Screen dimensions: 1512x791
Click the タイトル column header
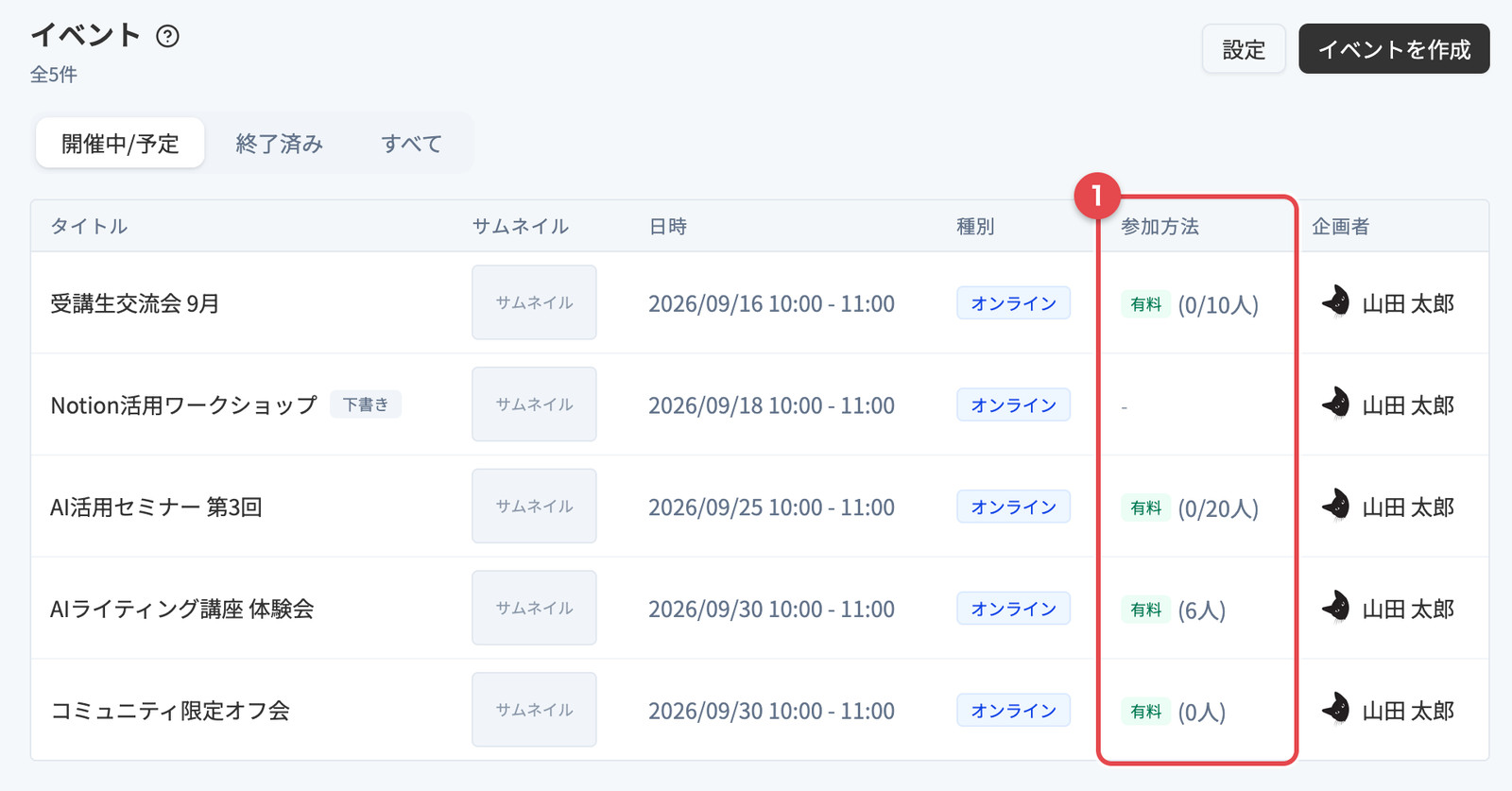(89, 227)
